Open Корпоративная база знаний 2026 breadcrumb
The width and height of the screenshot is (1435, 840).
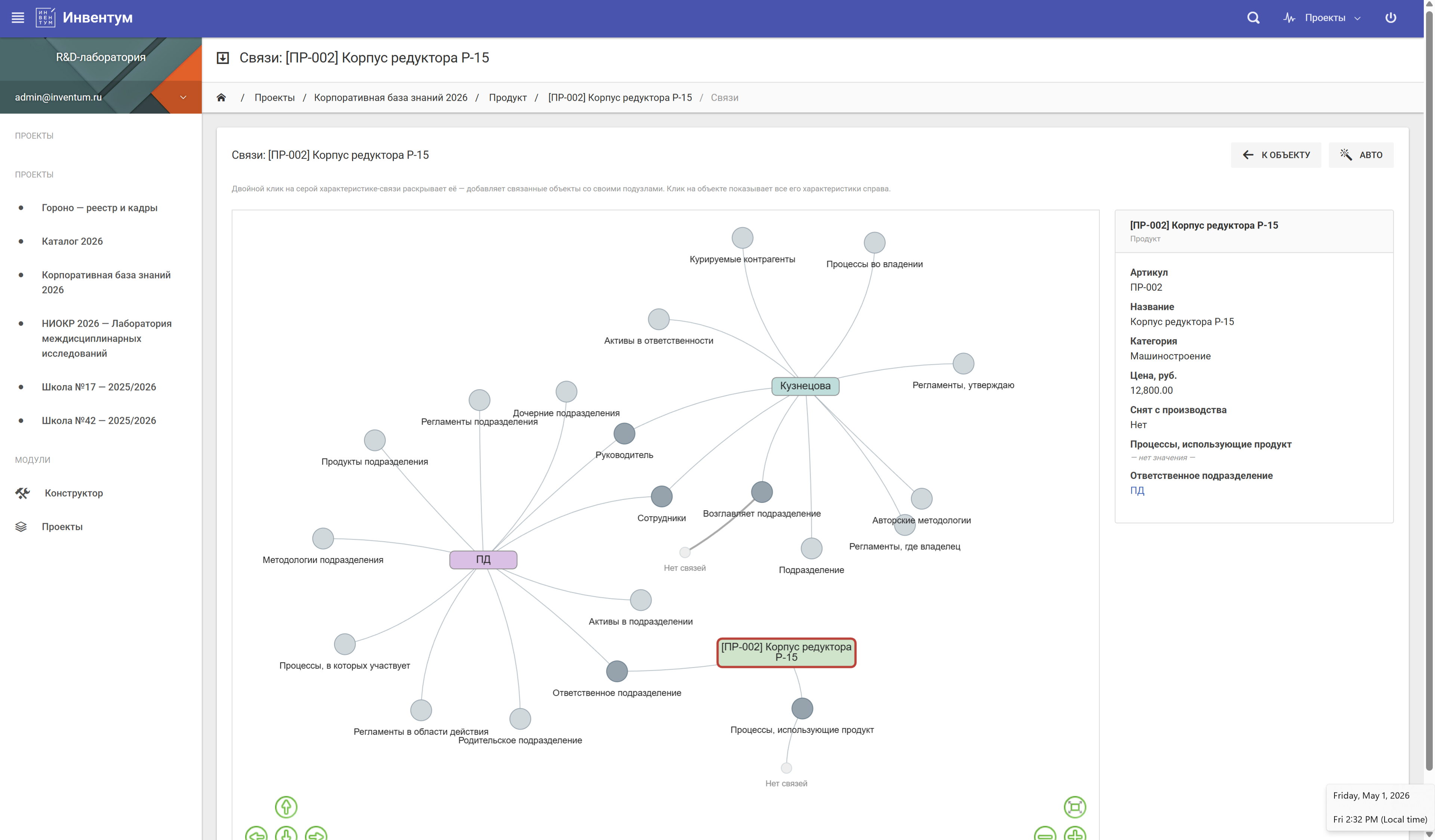391,97
